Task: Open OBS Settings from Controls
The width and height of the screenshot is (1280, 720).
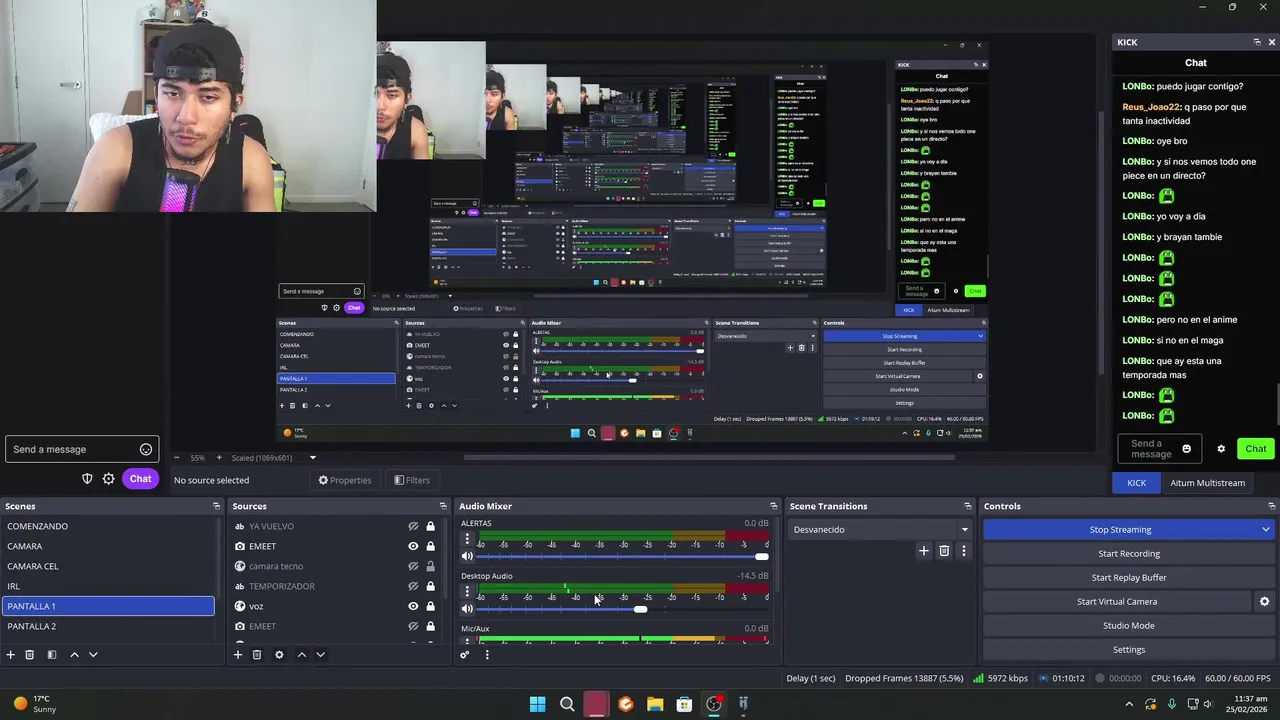Action: tap(1129, 649)
